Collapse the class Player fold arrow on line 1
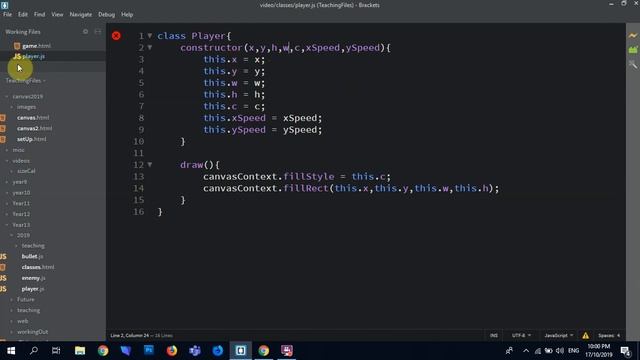This screenshot has height=360, width=640. tap(150, 36)
